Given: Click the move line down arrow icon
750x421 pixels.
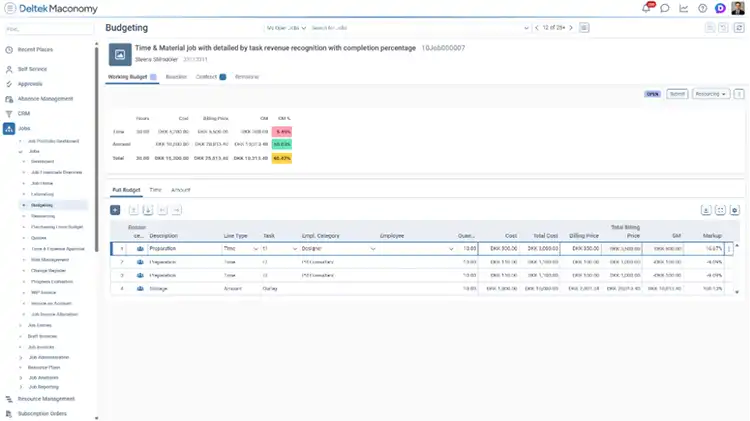Looking at the screenshot, I should (148, 210).
